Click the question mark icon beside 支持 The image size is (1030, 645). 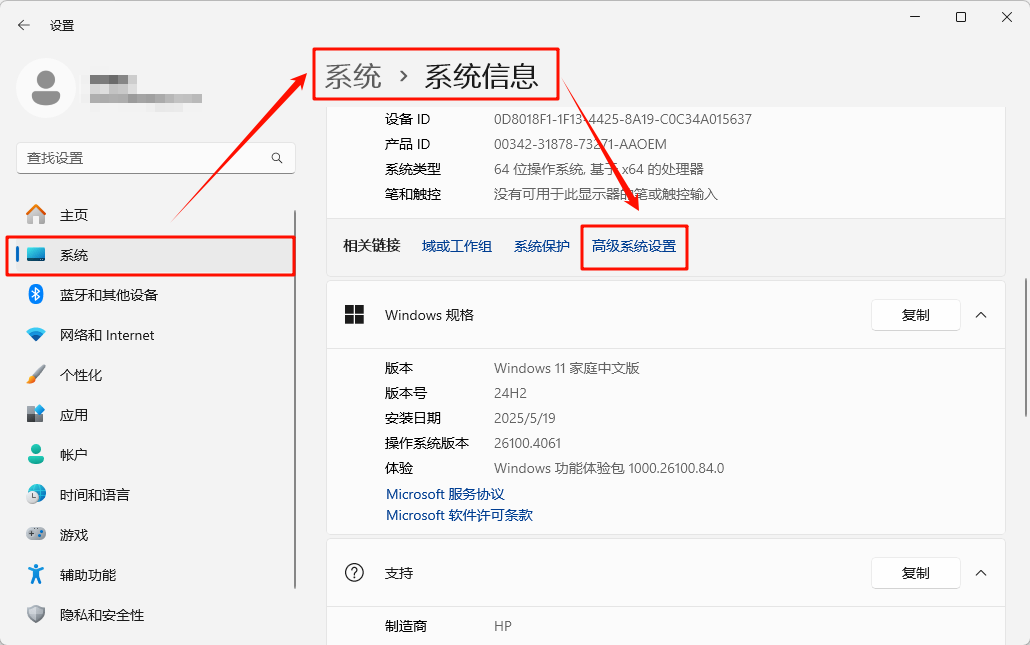pyautogui.click(x=354, y=573)
